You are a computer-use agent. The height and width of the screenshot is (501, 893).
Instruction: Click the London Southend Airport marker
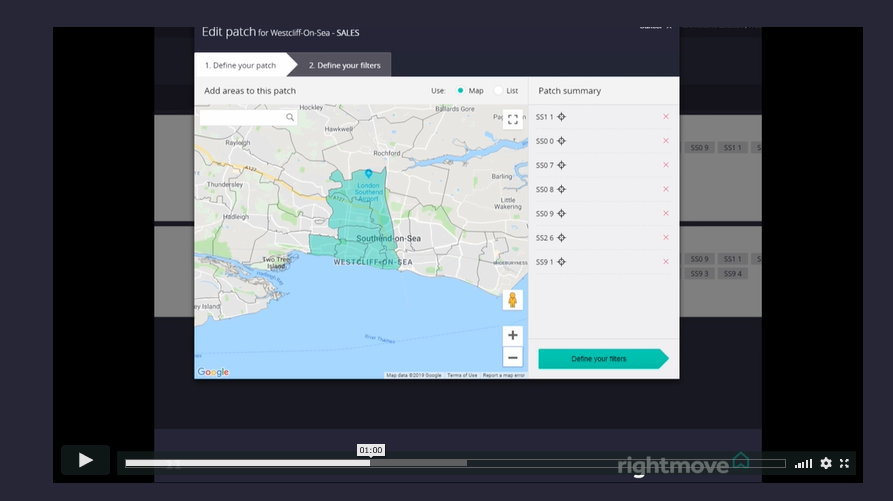point(368,173)
